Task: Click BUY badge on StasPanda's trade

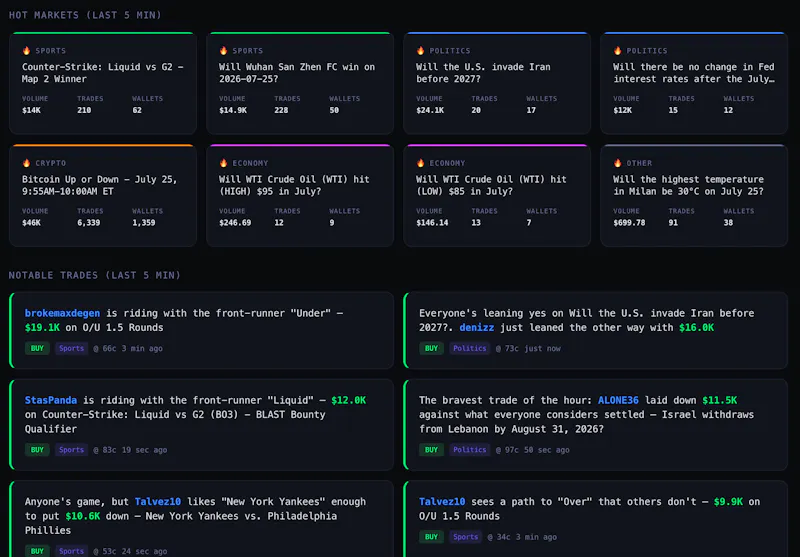Action: (37, 450)
